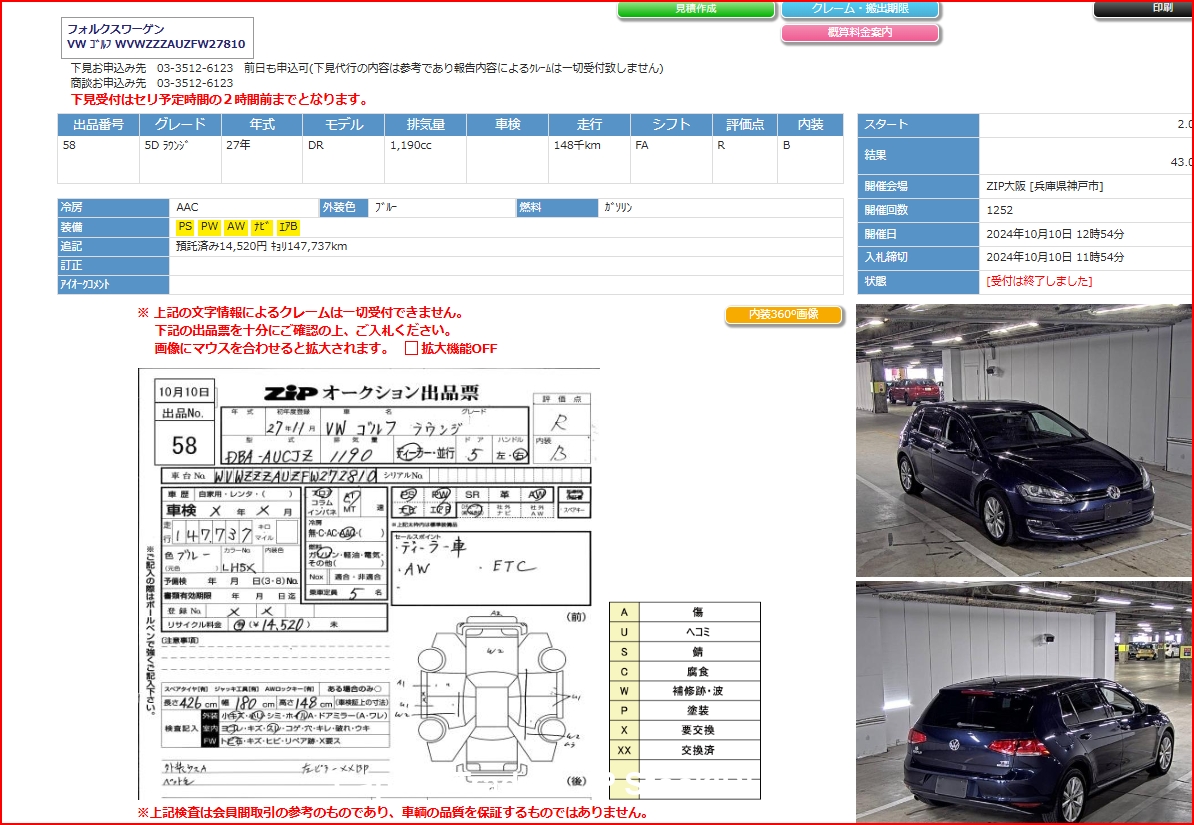The width and height of the screenshot is (1194, 825).
Task: Select the シフト column header
Action: click(672, 125)
